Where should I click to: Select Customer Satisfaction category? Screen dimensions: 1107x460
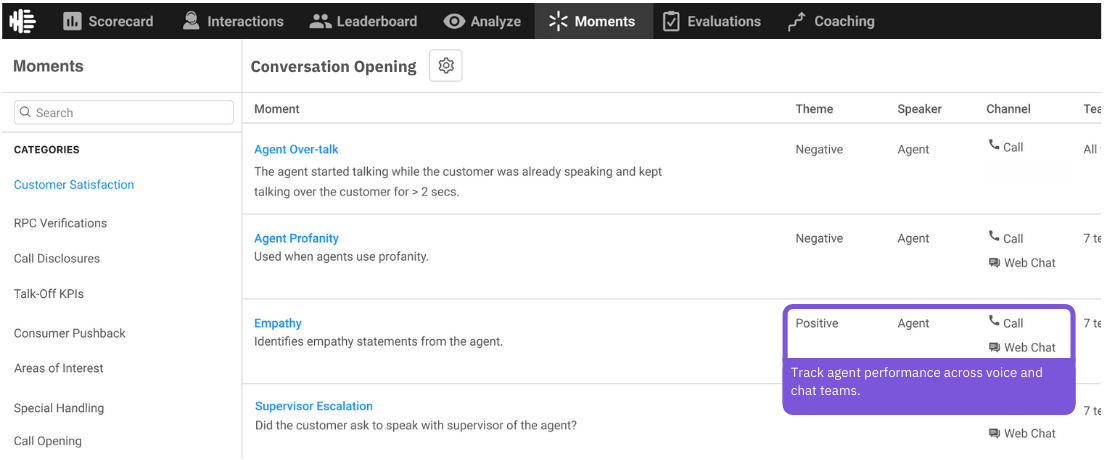coord(74,185)
